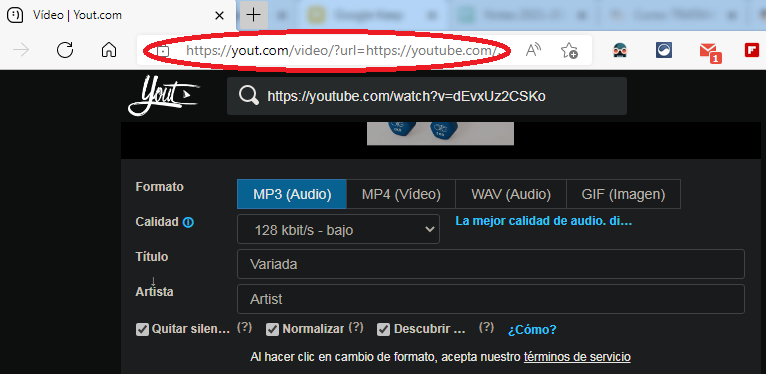
Task: Select MP3 (Audio) format
Action: click(x=292, y=194)
